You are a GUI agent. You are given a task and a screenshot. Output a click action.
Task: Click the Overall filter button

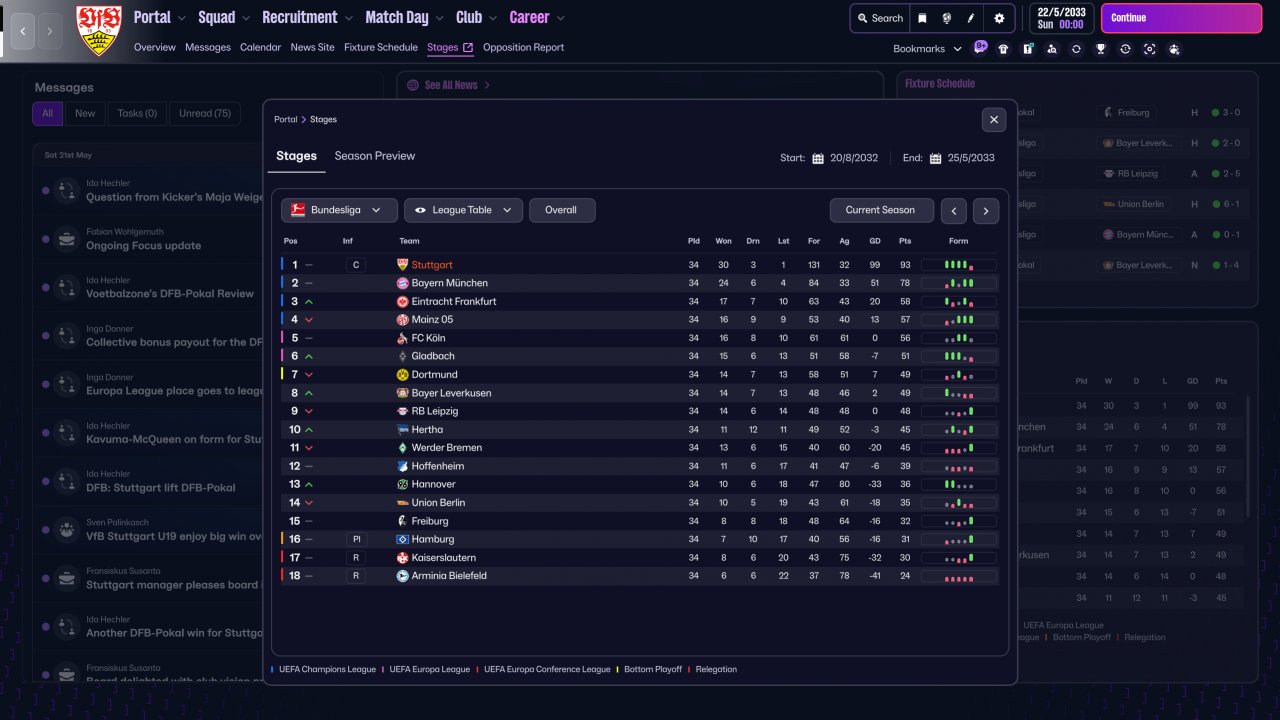pyautogui.click(x=561, y=210)
